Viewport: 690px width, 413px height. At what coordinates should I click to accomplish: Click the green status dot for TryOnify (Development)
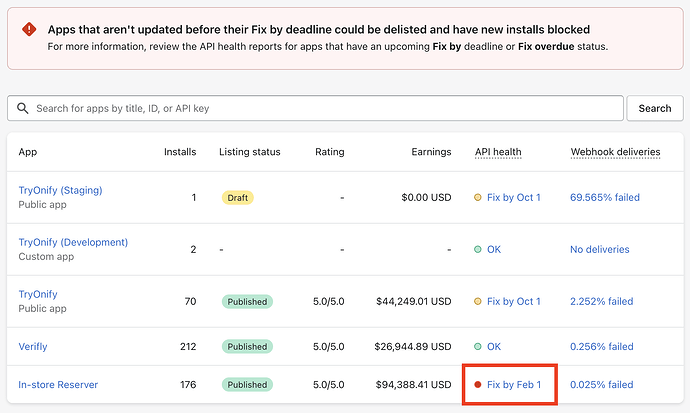[477, 249]
